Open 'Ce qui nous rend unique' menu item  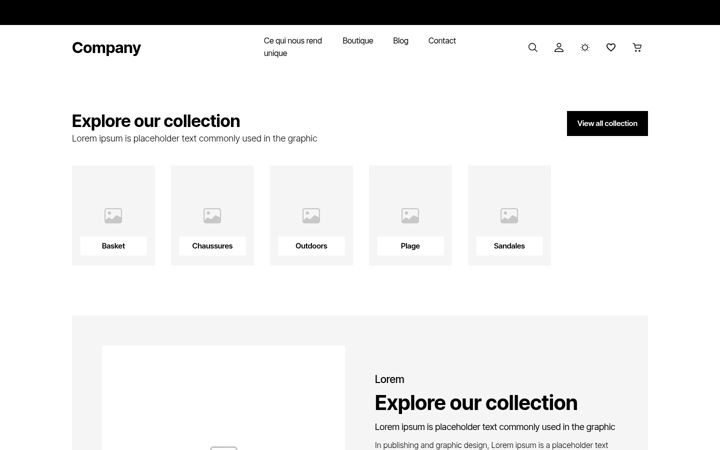[293, 47]
